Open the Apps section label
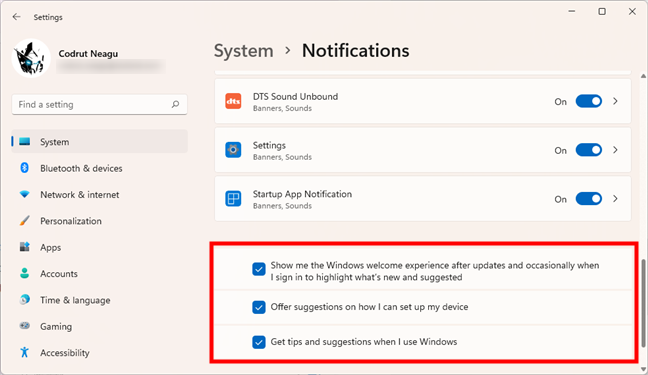 [x=50, y=248]
